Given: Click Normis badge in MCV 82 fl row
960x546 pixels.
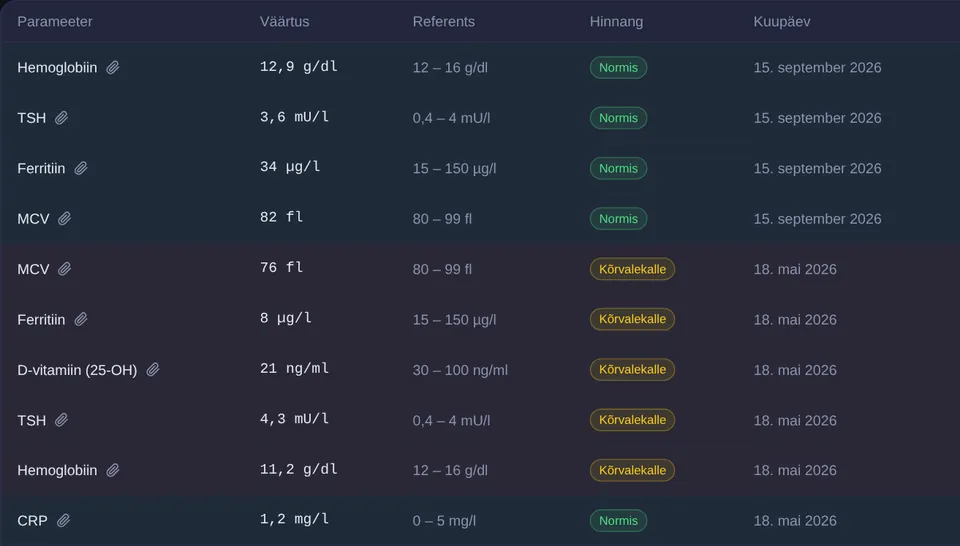Looking at the screenshot, I should [x=618, y=219].
